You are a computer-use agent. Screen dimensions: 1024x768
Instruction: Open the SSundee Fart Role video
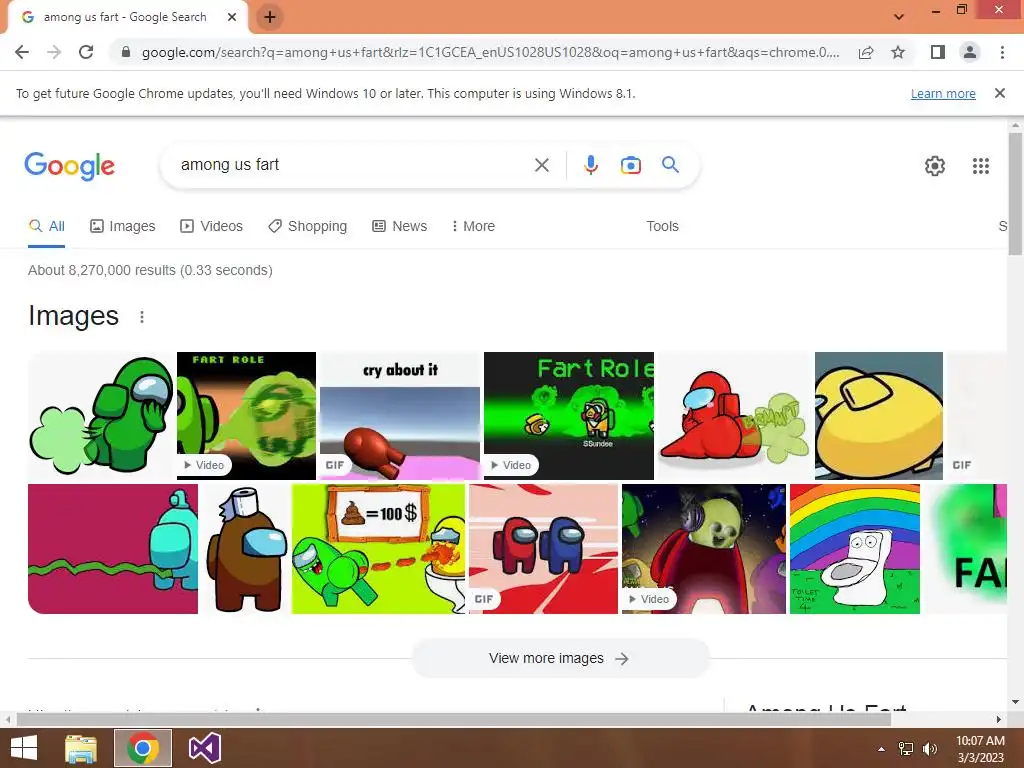(569, 415)
